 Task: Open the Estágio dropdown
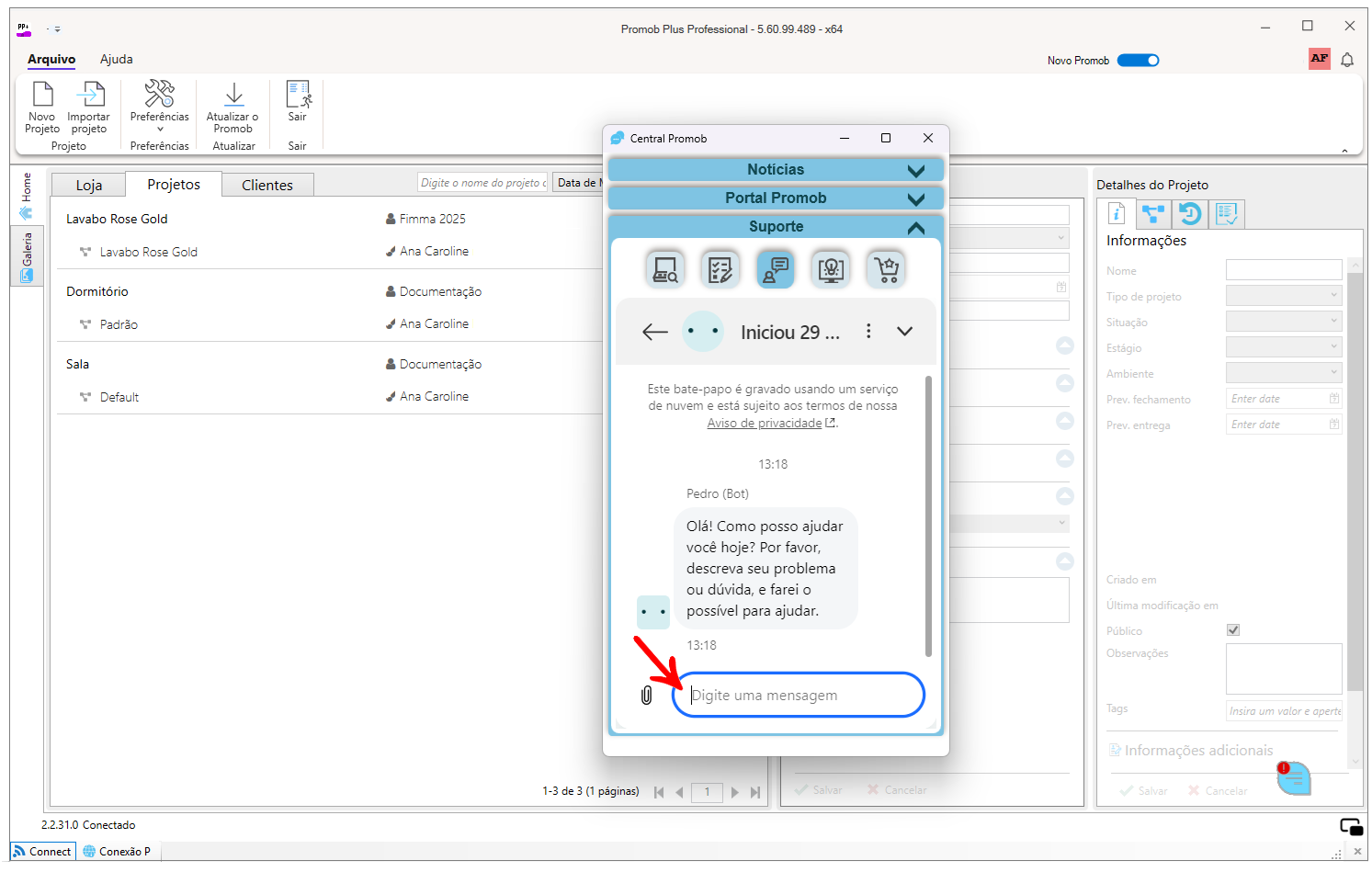pos(1284,347)
